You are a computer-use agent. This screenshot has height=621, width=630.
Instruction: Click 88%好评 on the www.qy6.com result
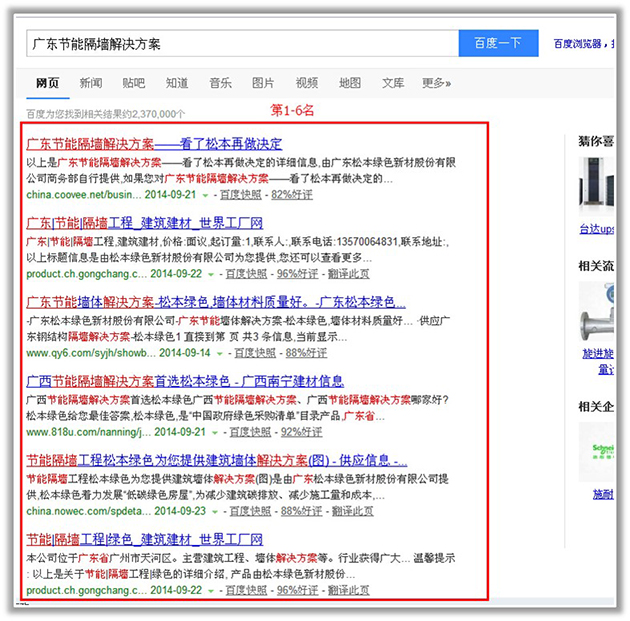[307, 353]
